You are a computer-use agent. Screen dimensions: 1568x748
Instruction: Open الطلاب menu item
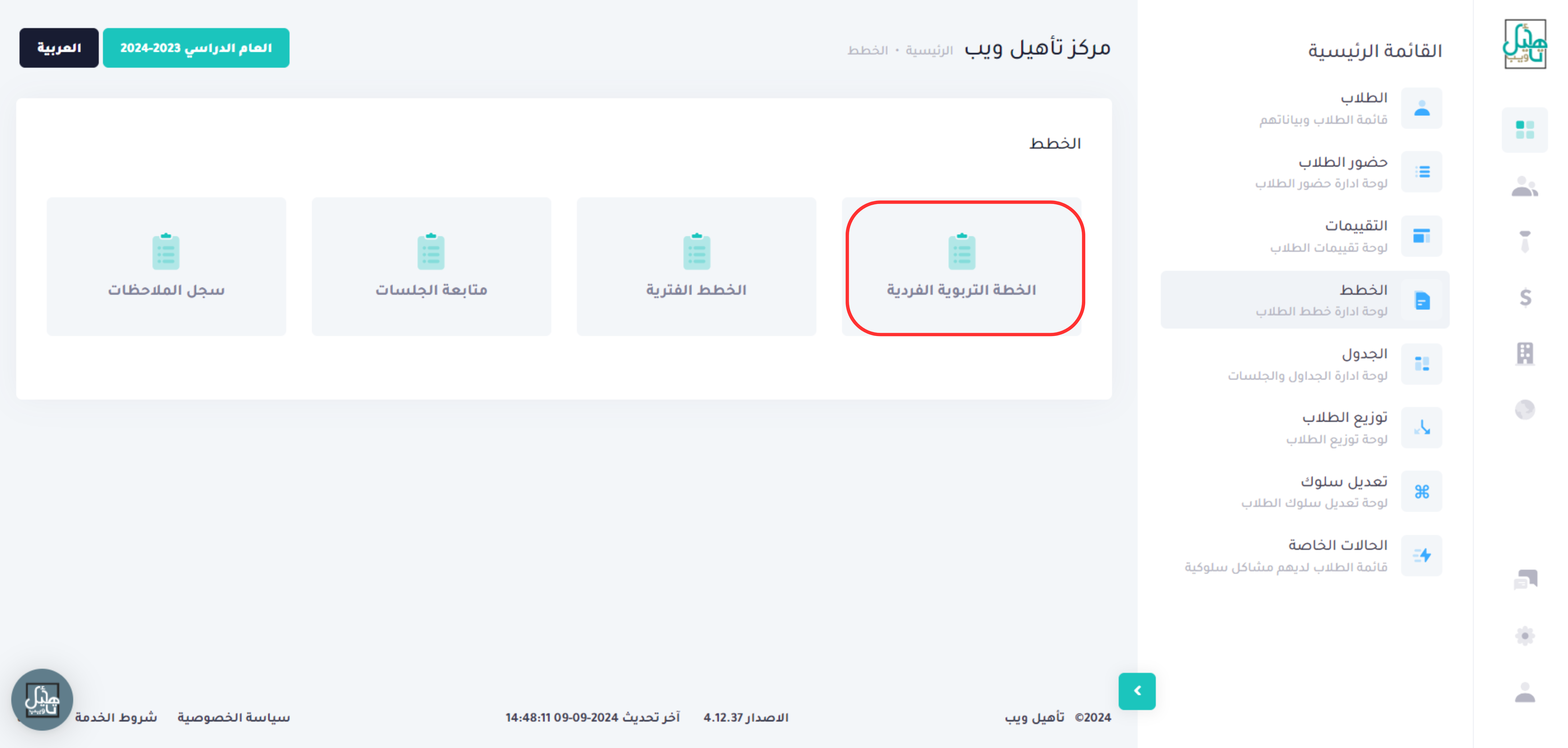pos(1305,108)
